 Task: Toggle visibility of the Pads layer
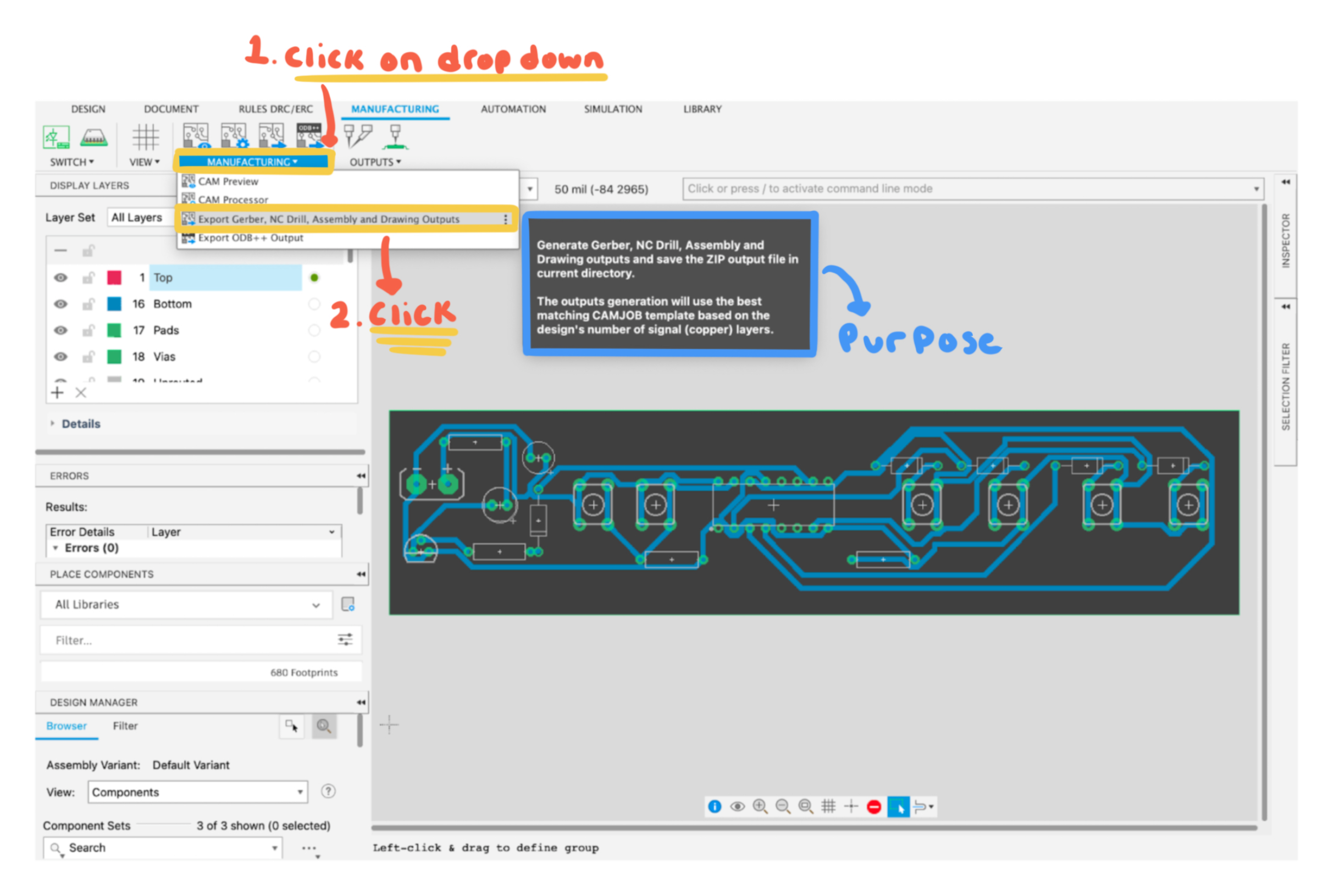click(x=60, y=330)
